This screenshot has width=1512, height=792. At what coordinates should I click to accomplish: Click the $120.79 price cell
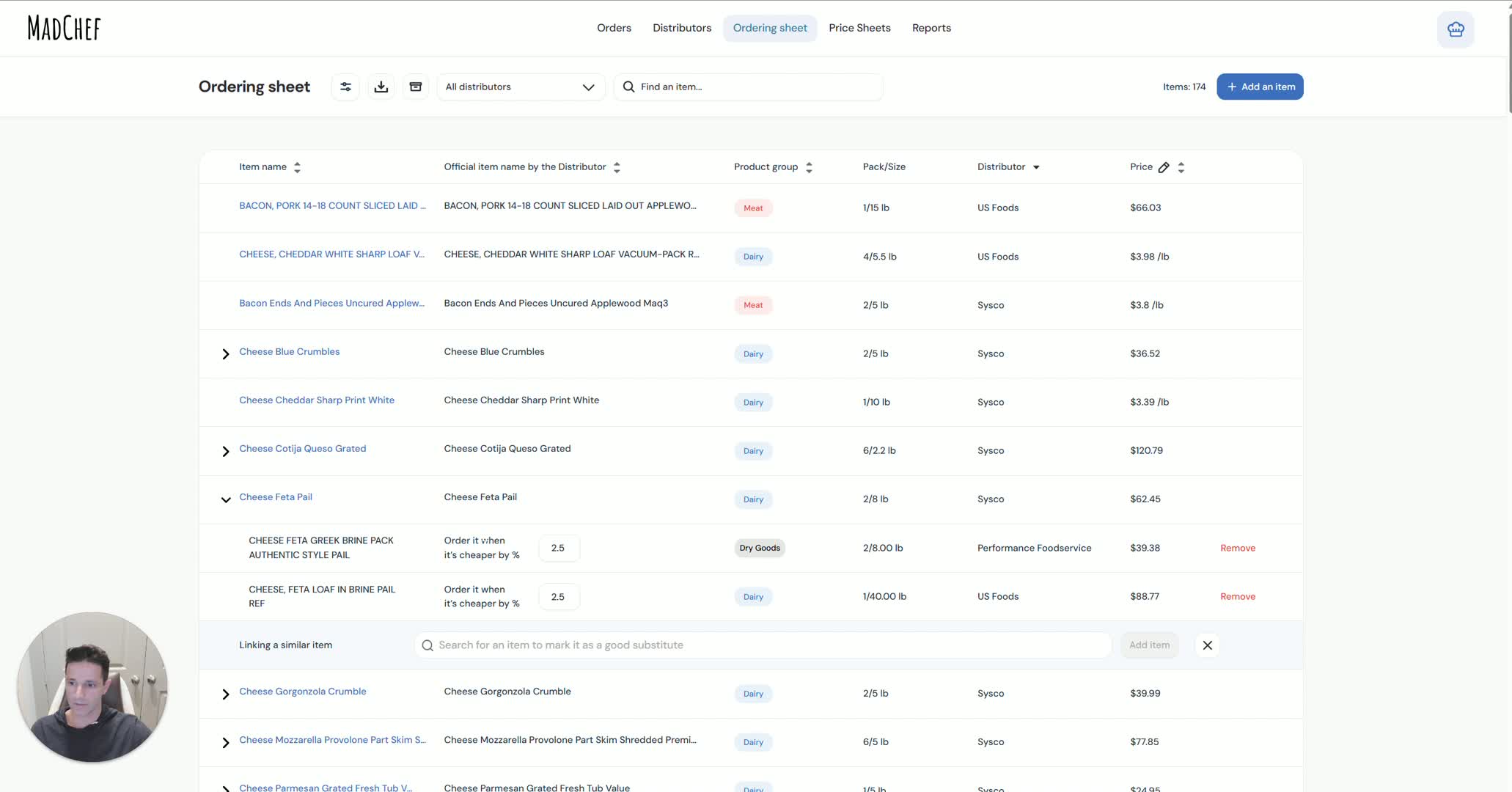[1146, 450]
